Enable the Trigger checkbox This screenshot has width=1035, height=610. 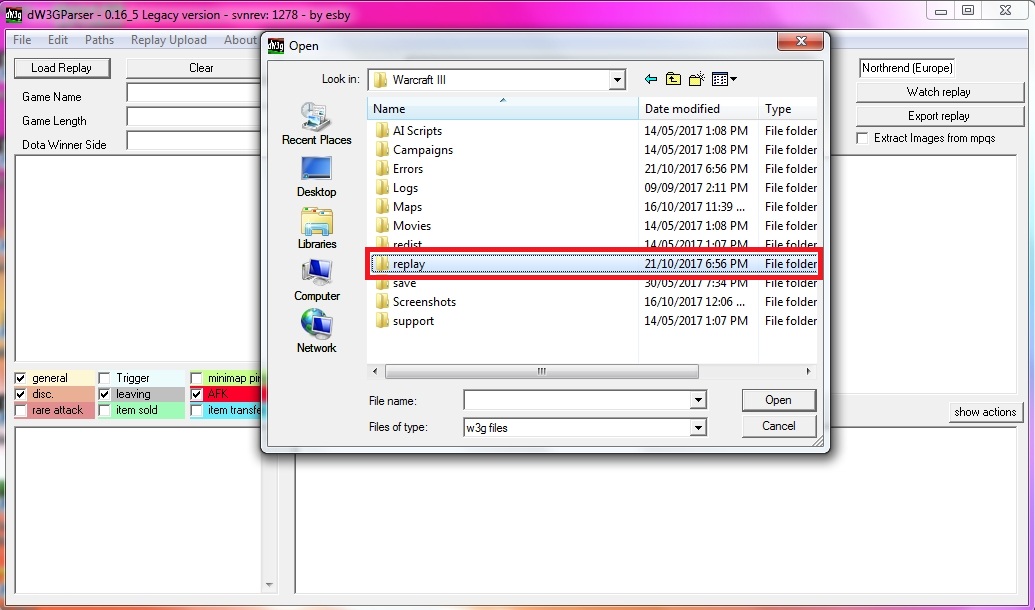click(104, 378)
